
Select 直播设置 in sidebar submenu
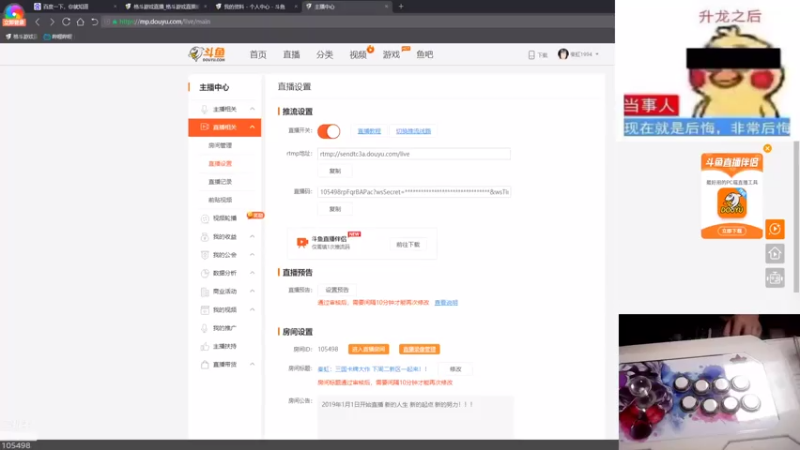tap(220, 164)
